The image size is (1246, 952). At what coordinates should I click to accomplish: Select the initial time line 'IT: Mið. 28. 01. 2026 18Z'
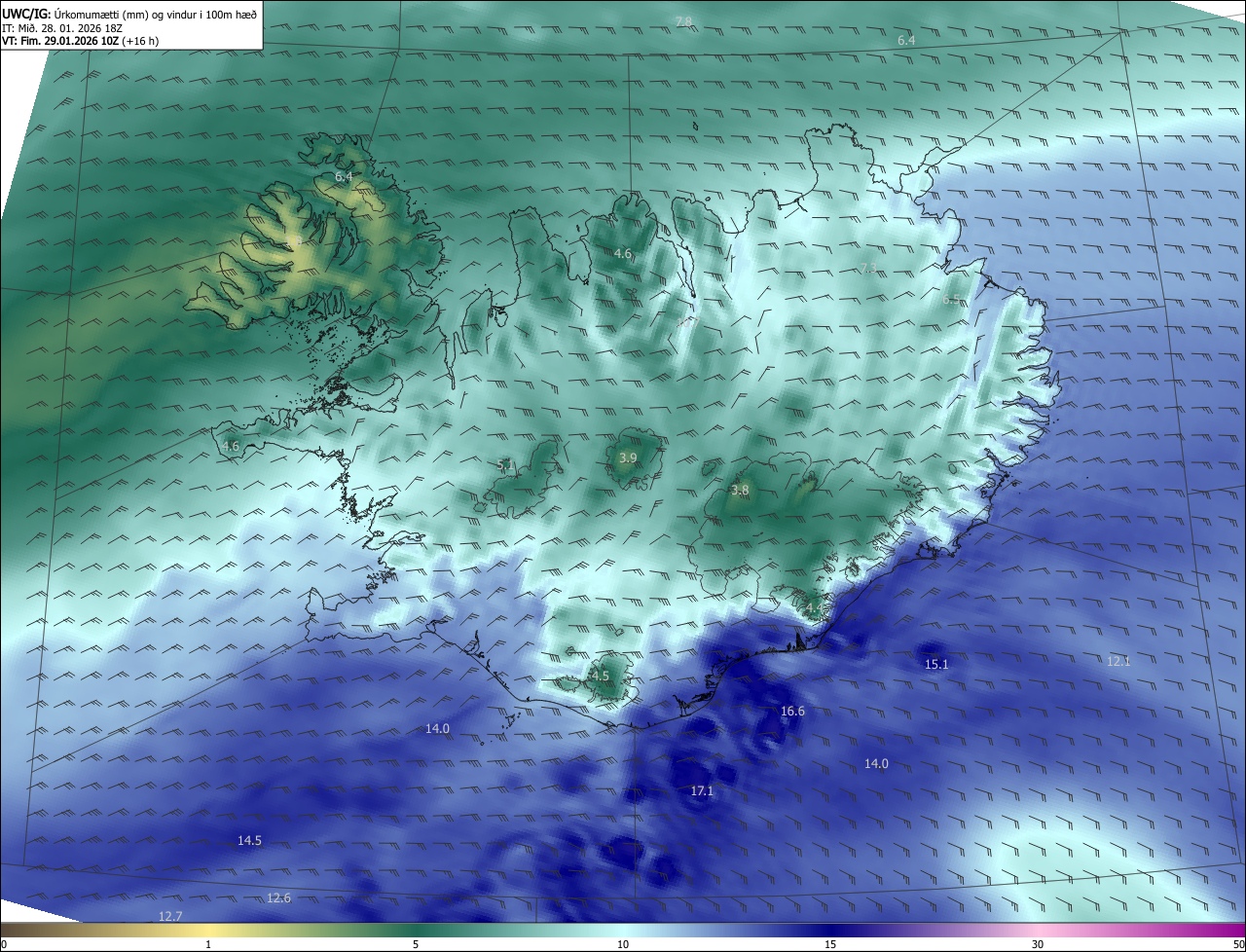point(63,28)
